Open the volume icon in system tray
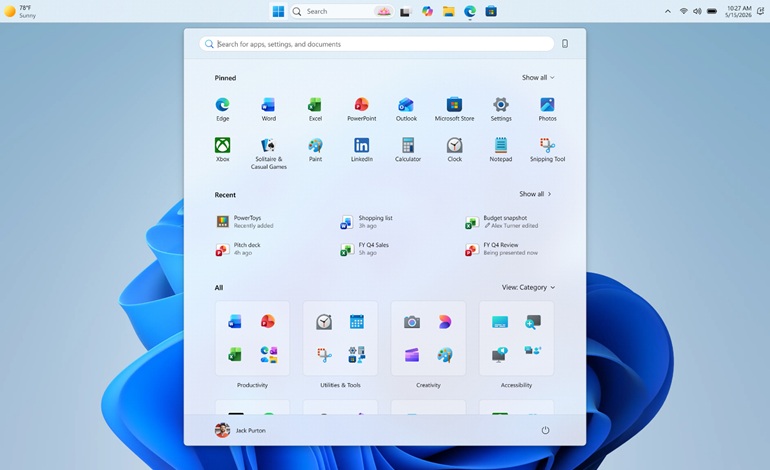The width and height of the screenshot is (770, 470). pyautogui.click(x=697, y=11)
